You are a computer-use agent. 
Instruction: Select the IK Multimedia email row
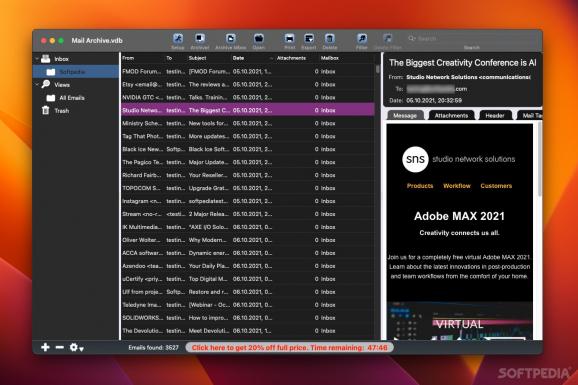tap(248, 227)
